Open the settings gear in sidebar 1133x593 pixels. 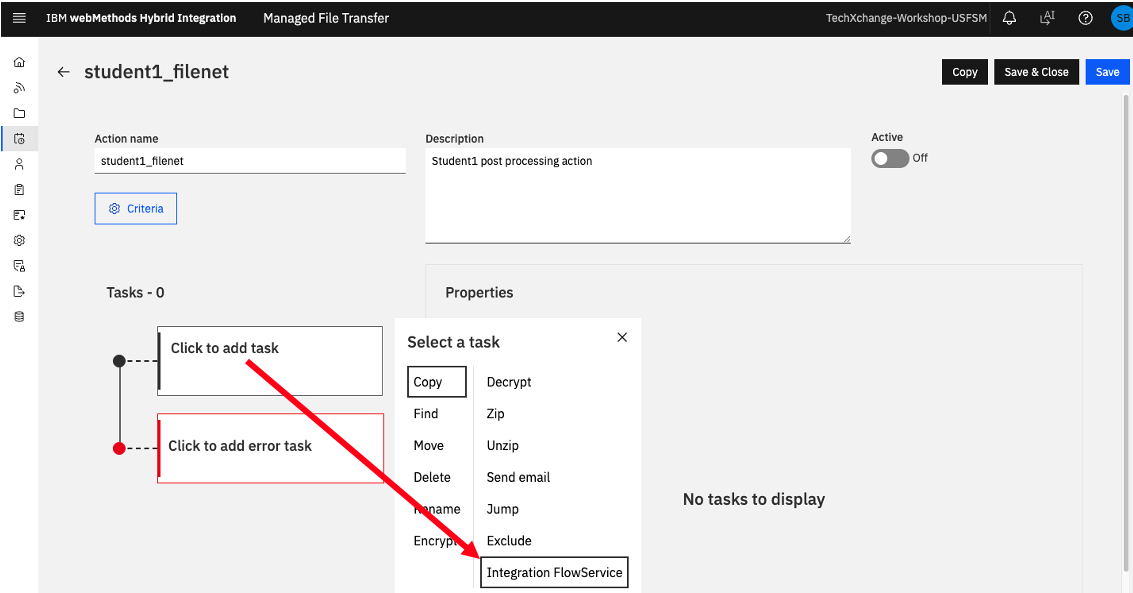click(20, 241)
